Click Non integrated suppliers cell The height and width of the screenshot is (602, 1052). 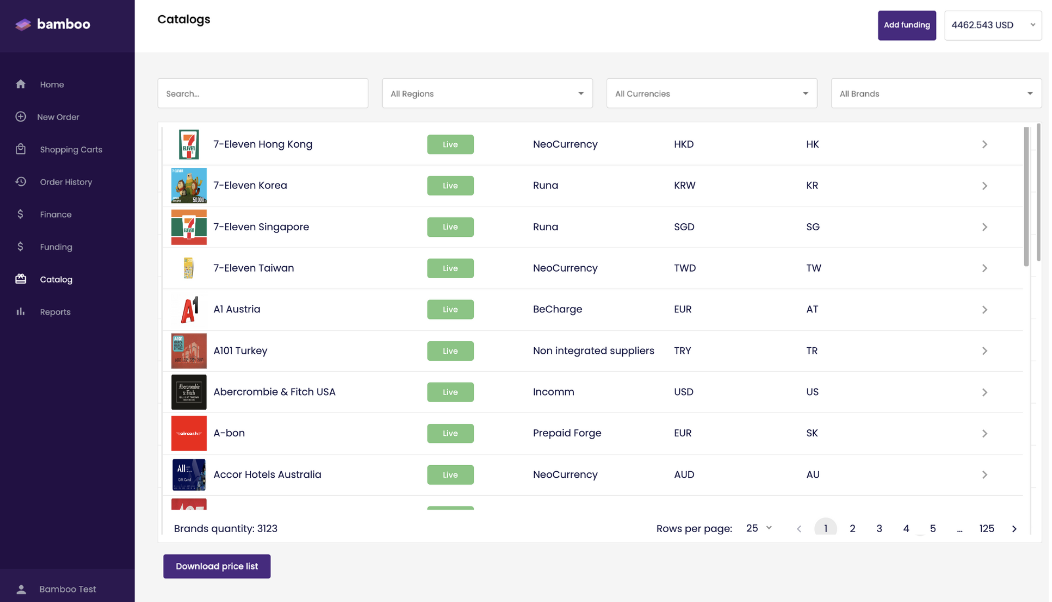tap(593, 350)
